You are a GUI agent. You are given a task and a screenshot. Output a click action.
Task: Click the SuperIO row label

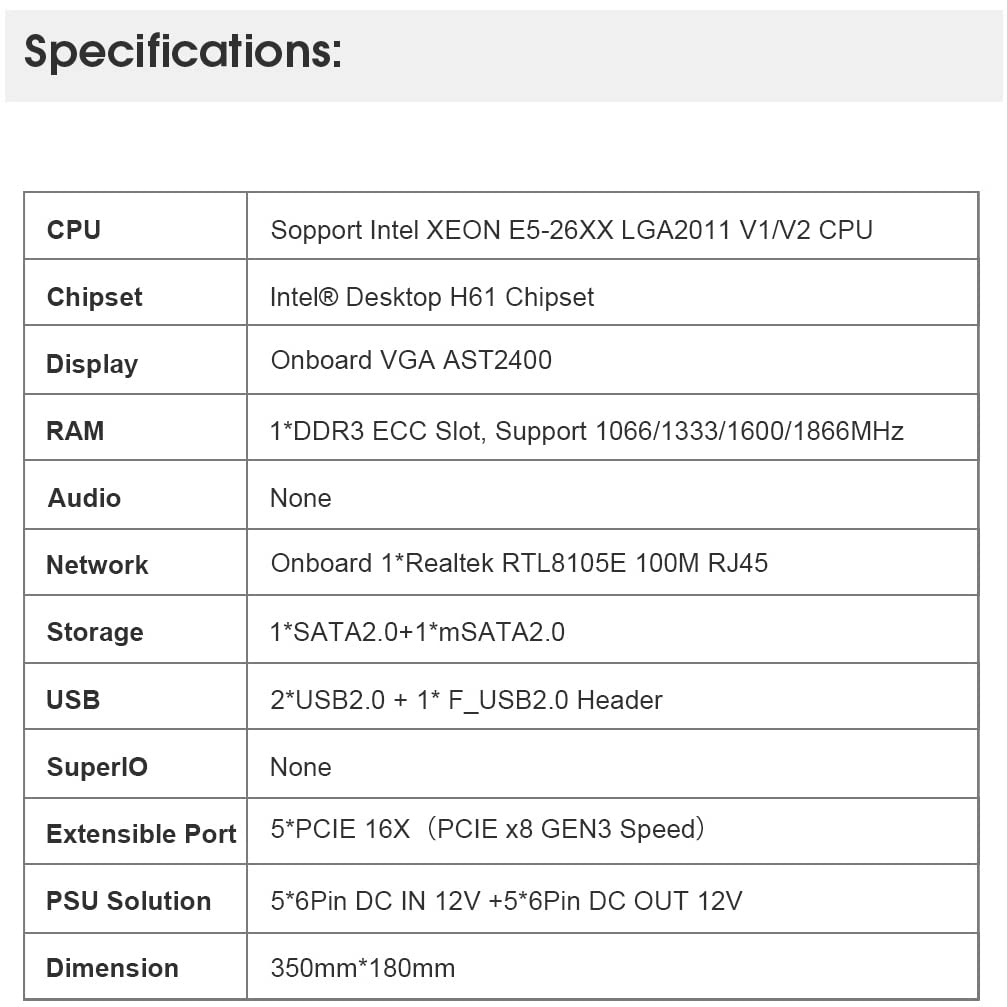click(x=97, y=767)
